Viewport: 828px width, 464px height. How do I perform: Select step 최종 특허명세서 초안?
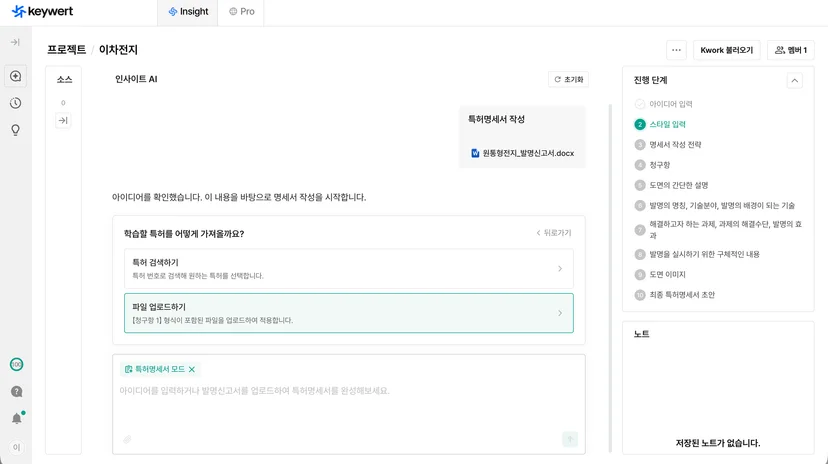click(675, 295)
